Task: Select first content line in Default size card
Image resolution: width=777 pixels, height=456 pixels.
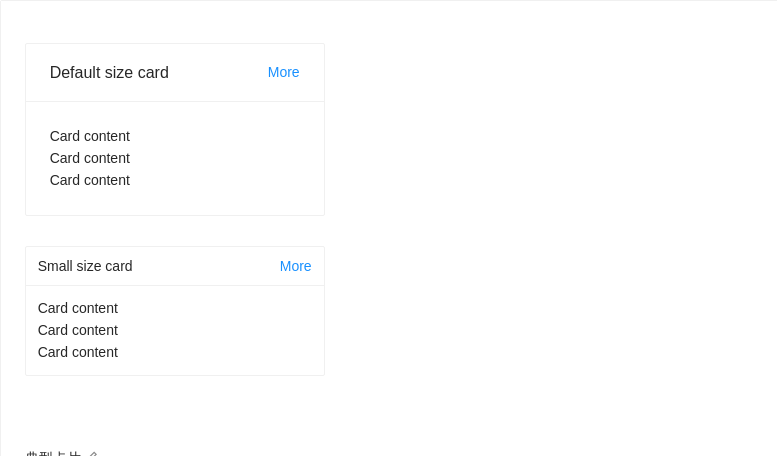Action: click(90, 136)
